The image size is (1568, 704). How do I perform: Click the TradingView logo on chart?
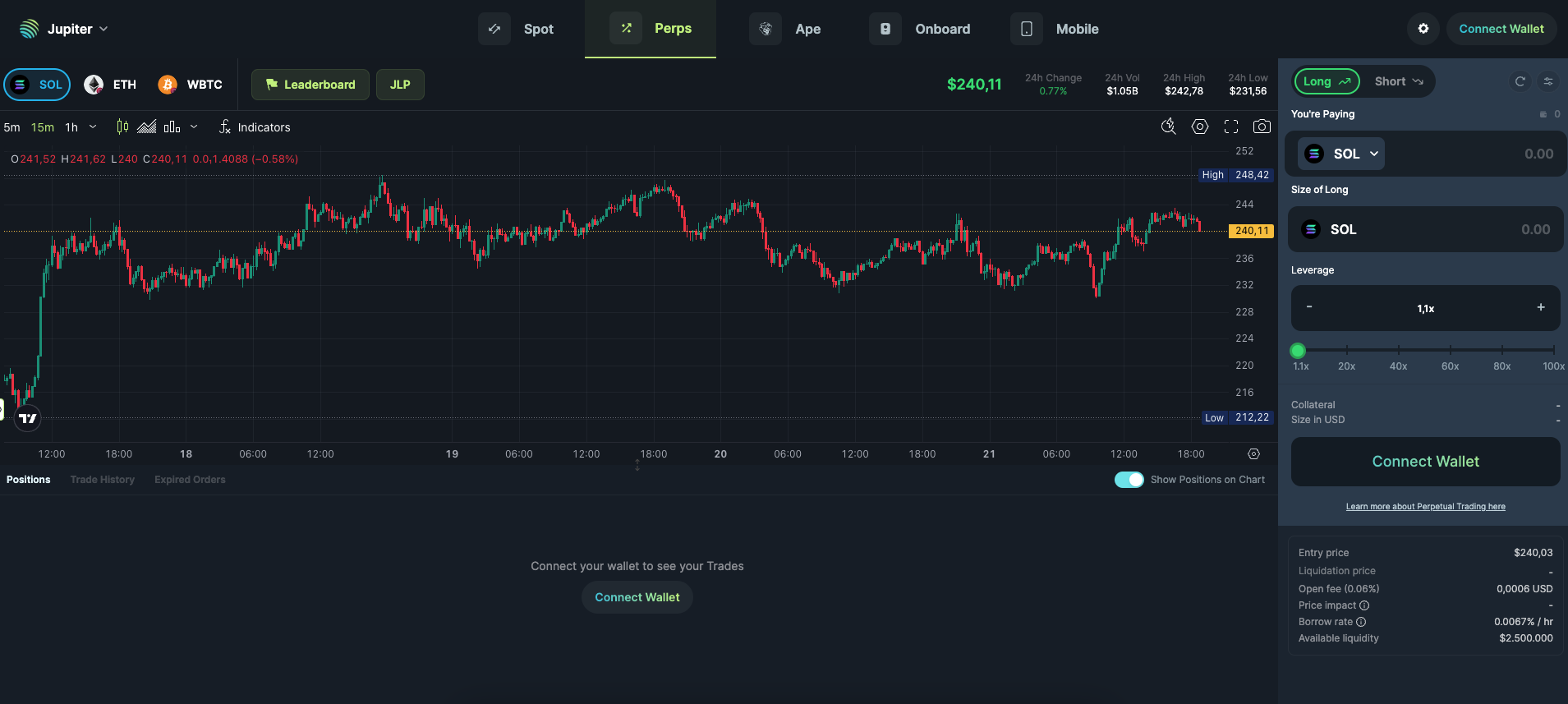pyautogui.click(x=28, y=418)
